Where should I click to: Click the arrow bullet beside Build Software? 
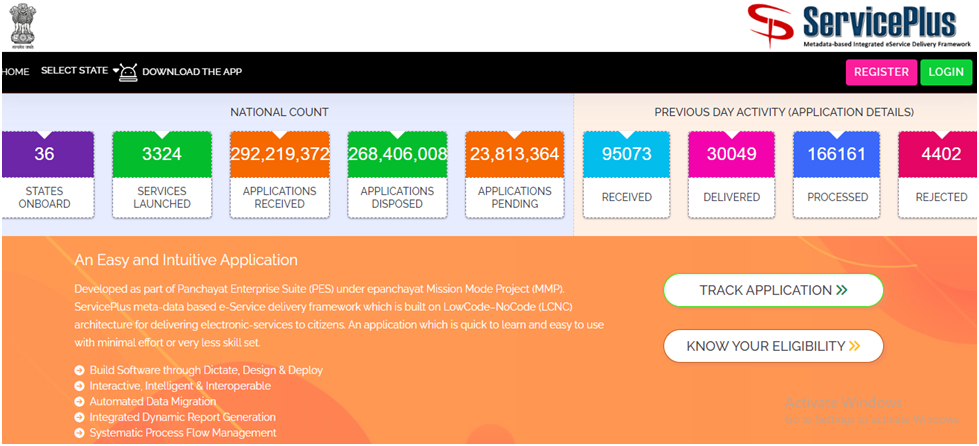click(79, 370)
